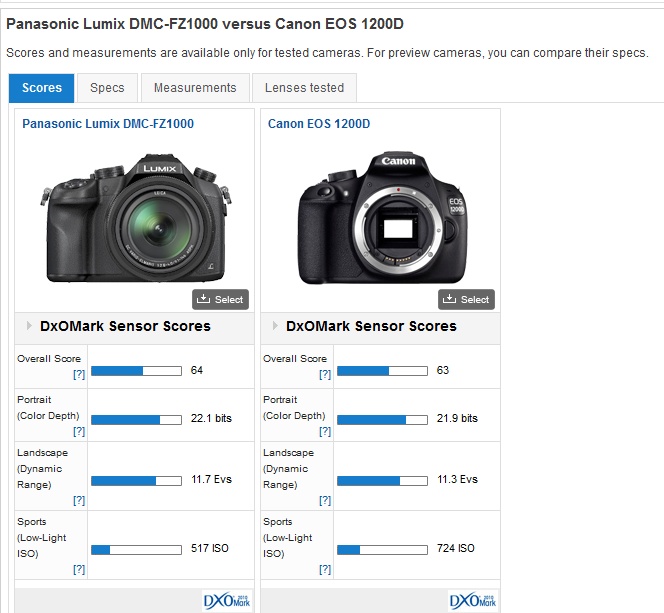Click Canon dynamic range bar 11.3 Evs

[382, 480]
